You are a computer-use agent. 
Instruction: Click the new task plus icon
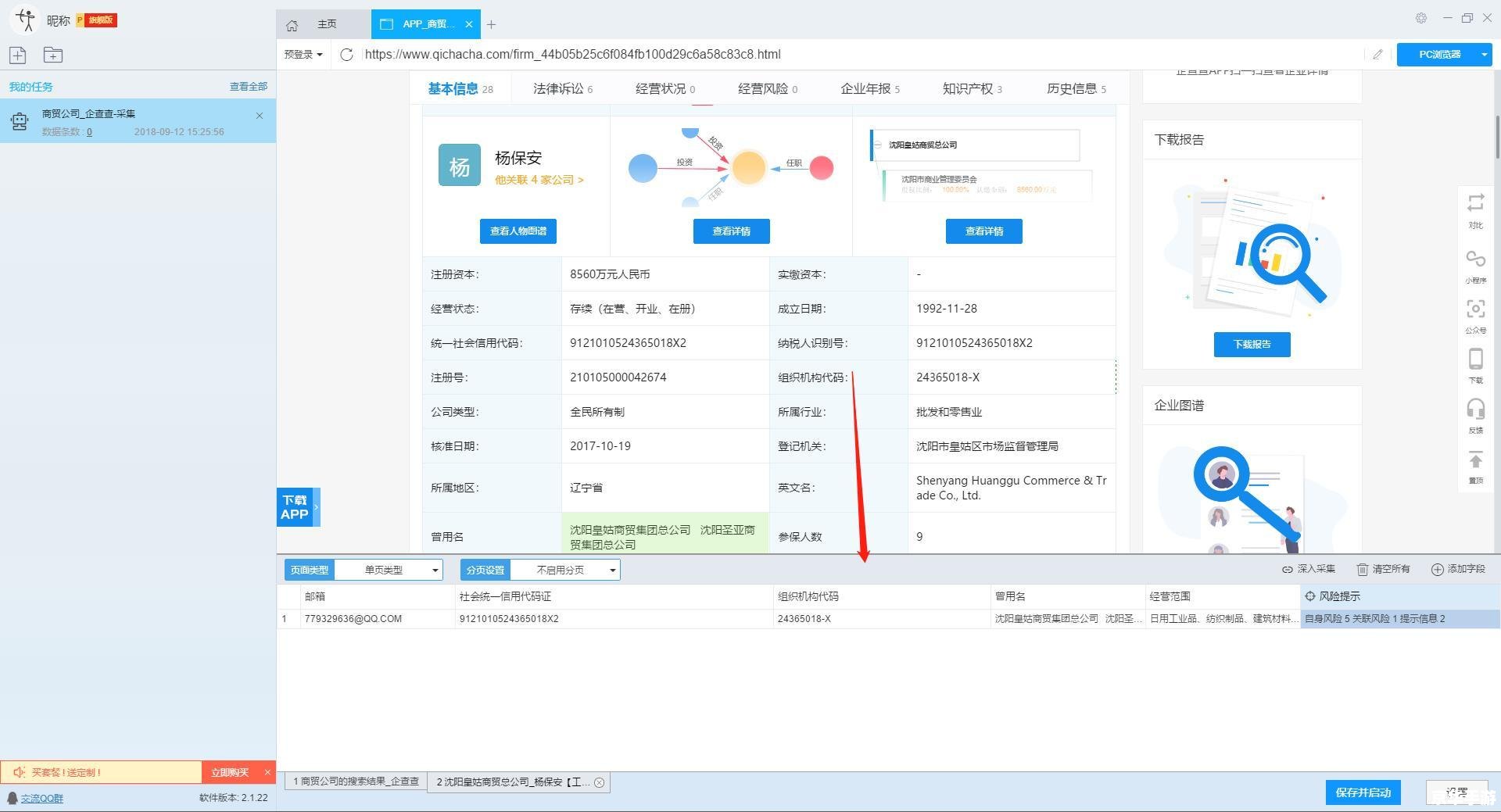click(17, 55)
